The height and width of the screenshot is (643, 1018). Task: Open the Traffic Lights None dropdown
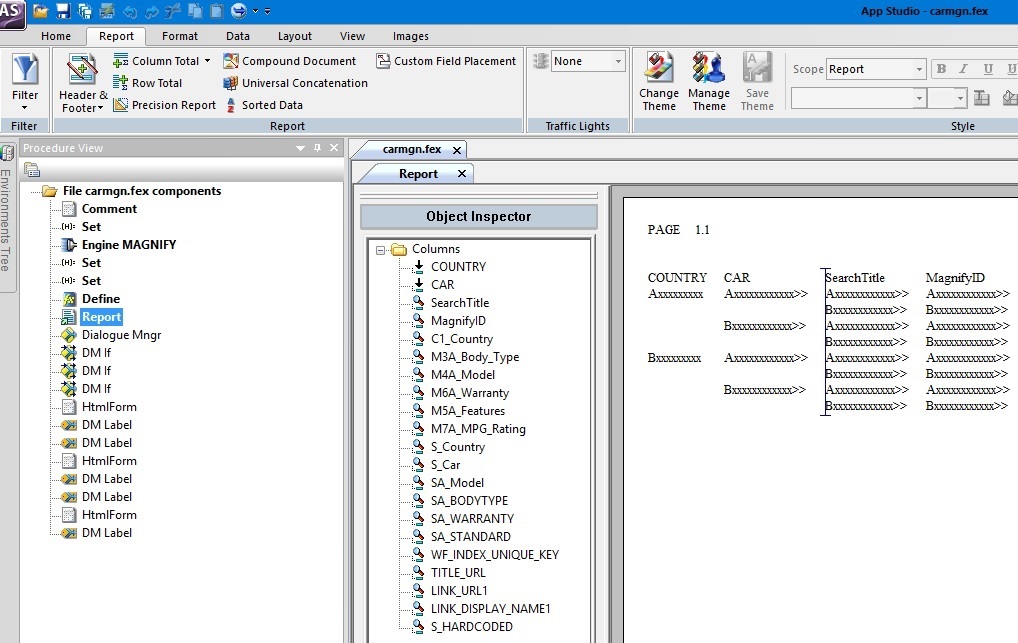[618, 62]
